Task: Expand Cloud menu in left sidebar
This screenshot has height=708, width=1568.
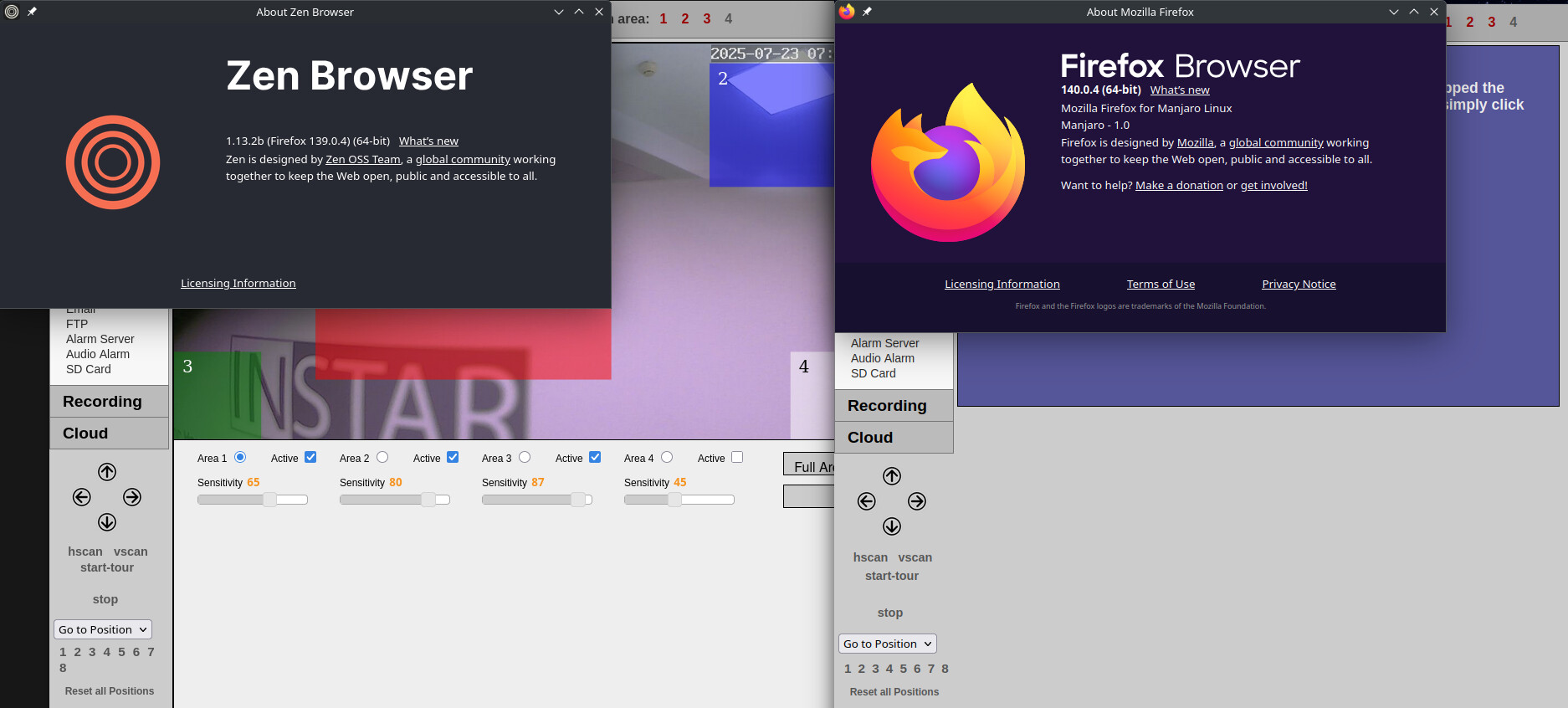Action: point(110,434)
